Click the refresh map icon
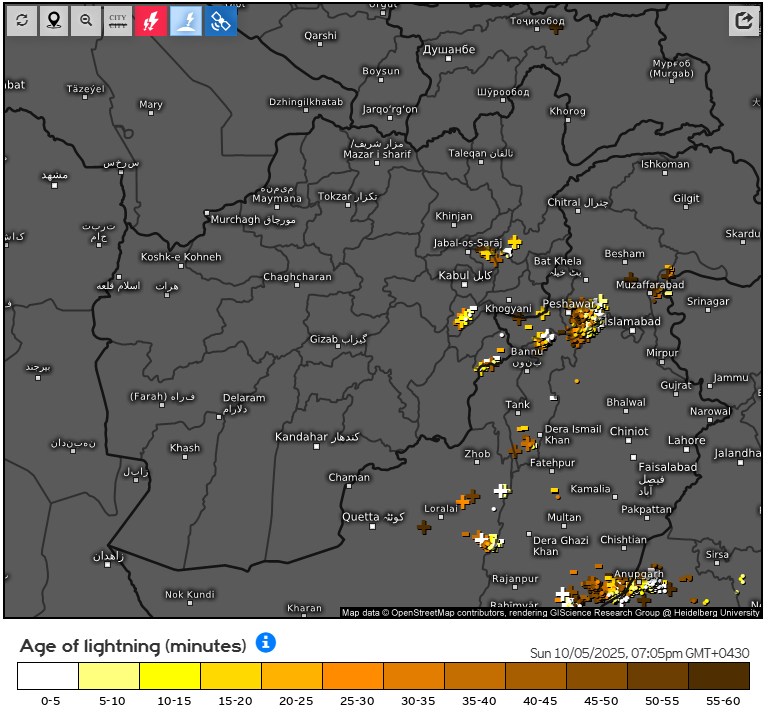Viewport: 764px width, 707px height. (21, 20)
